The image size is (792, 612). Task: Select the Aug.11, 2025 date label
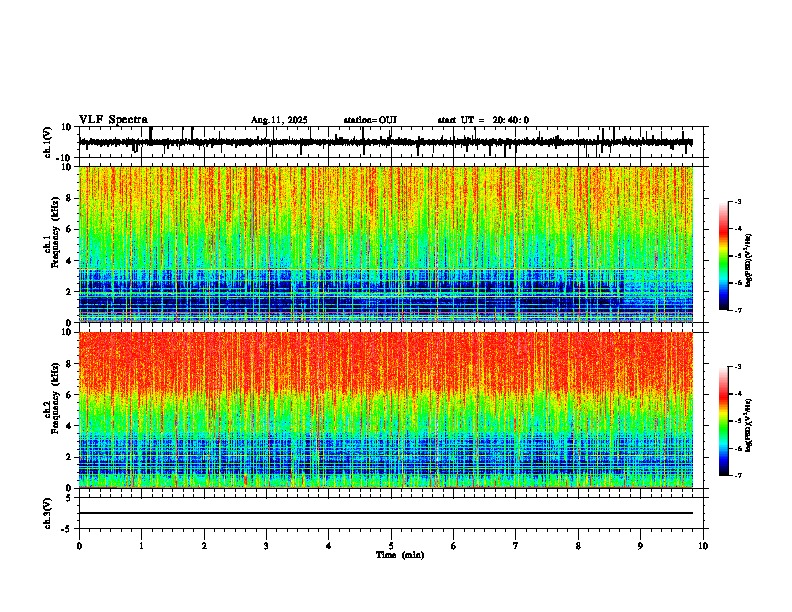coord(279,120)
